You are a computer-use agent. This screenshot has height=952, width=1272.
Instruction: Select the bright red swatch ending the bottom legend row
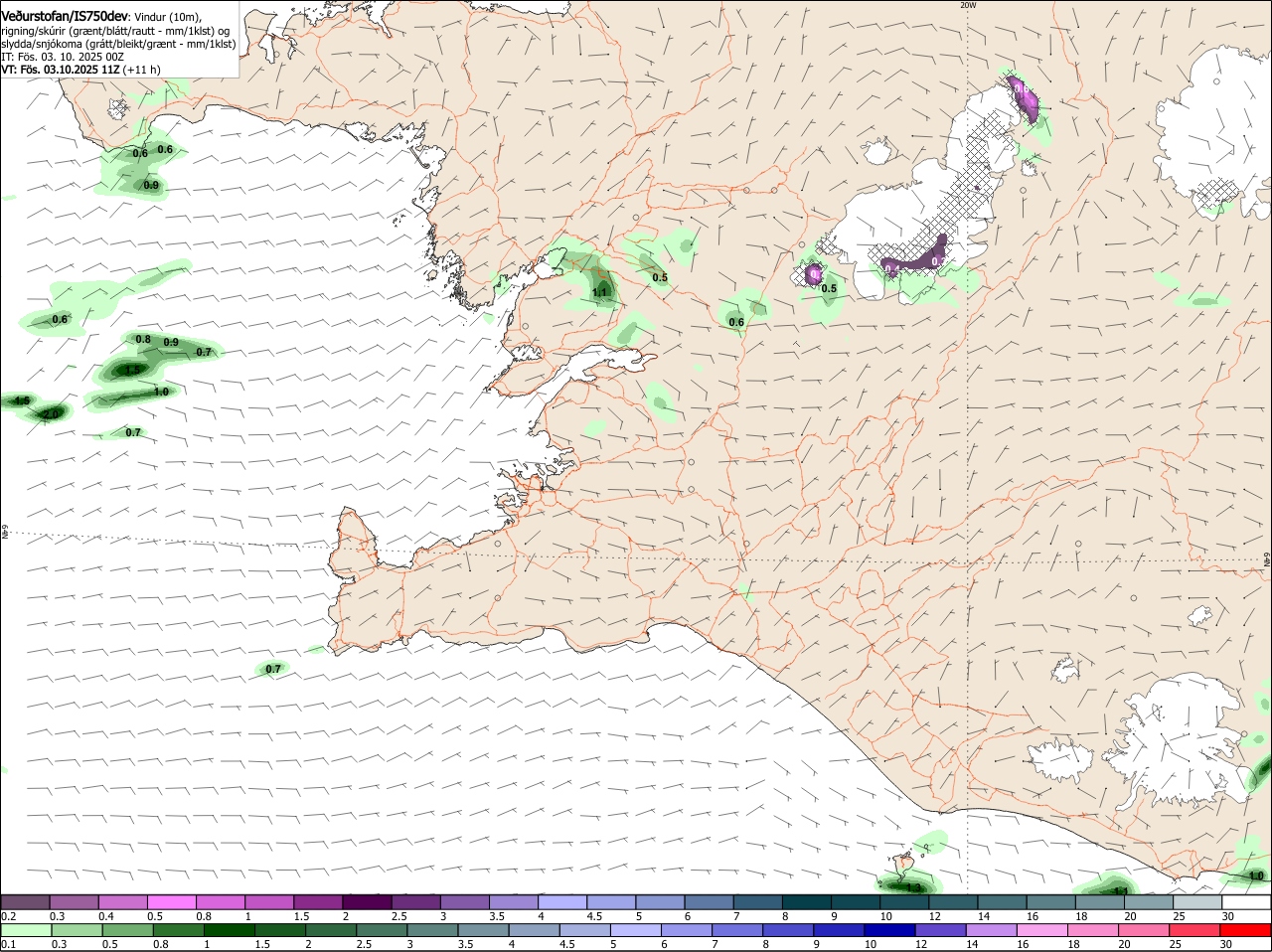tap(1246, 930)
